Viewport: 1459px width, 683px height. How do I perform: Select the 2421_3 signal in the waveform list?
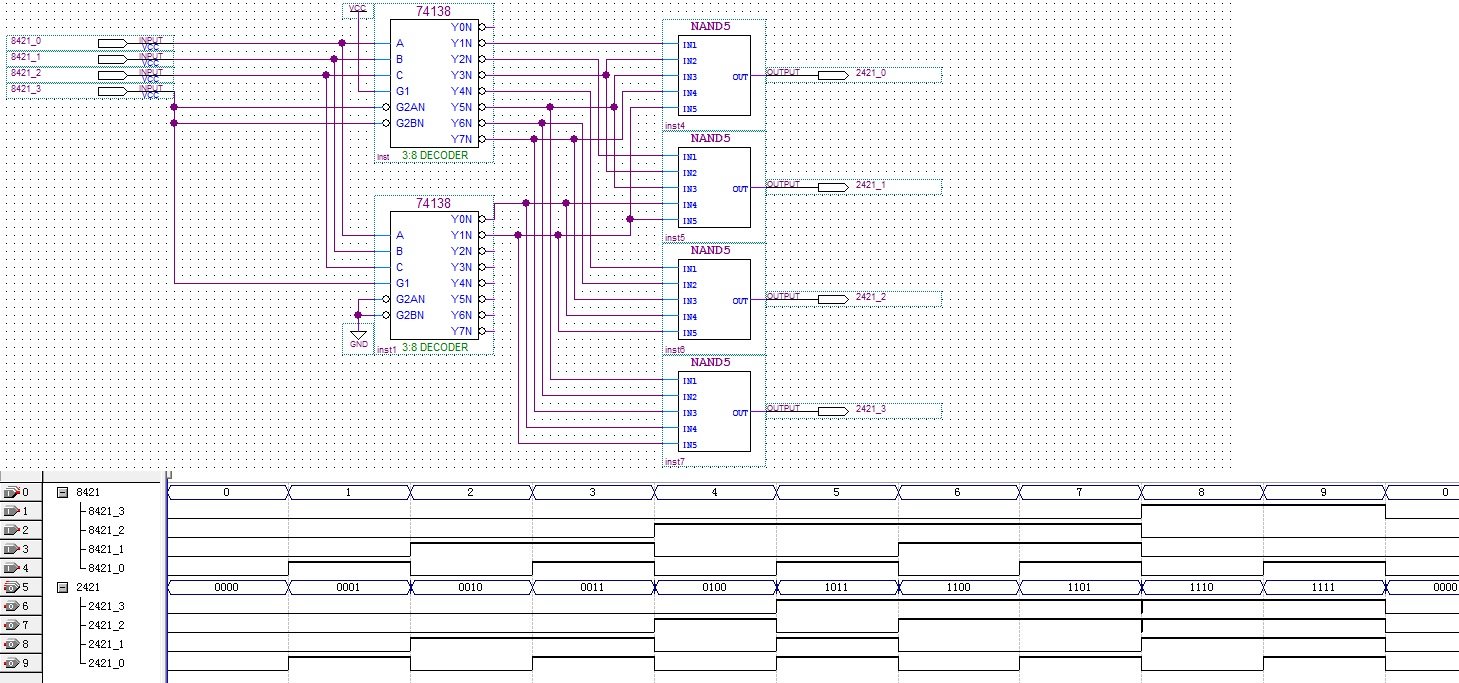107,606
